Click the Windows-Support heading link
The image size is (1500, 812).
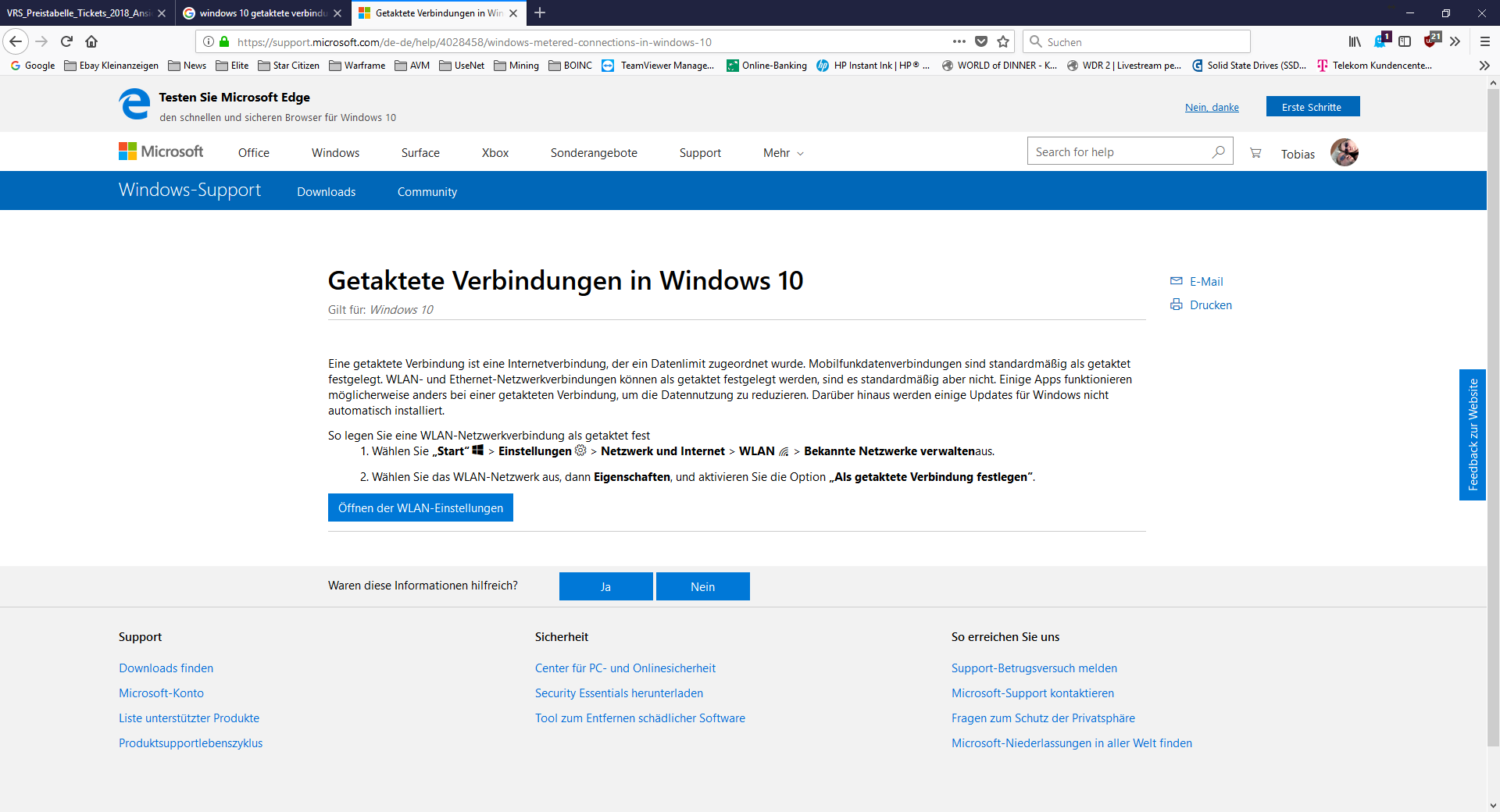pyautogui.click(x=190, y=190)
